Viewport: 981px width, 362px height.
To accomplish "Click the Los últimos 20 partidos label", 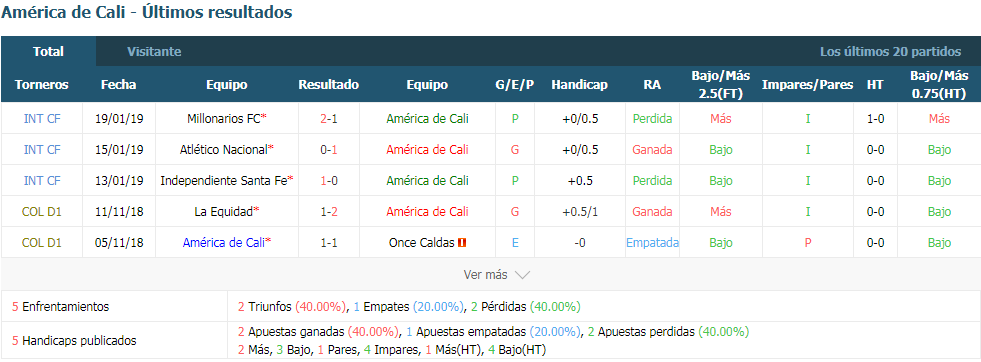I will (x=890, y=52).
